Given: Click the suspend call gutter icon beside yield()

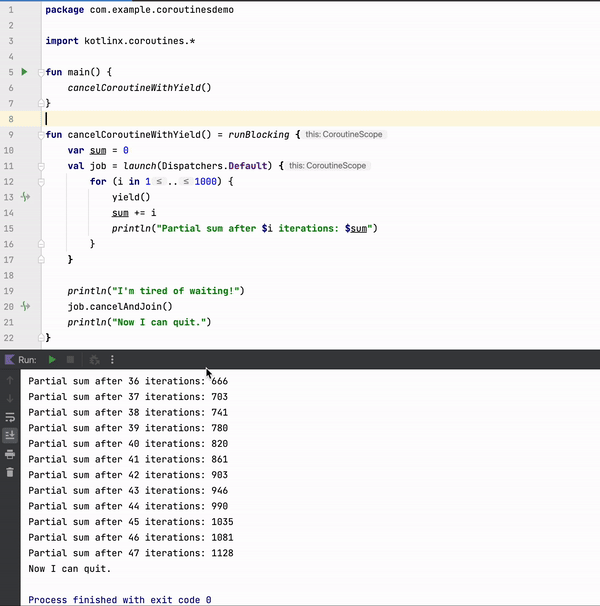Looking at the screenshot, I should (24, 197).
